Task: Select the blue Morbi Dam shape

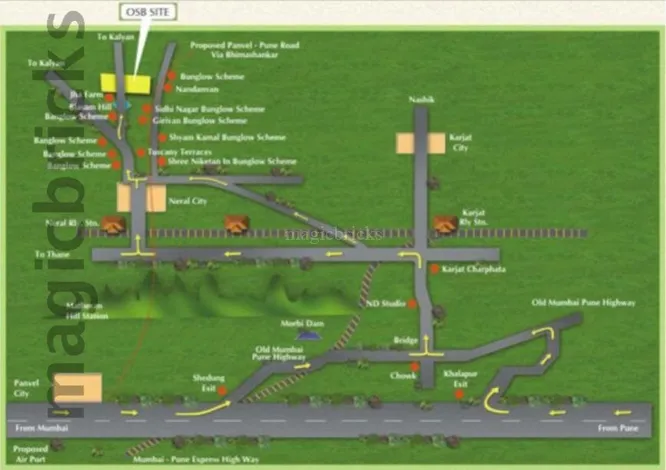Action: [x=311, y=337]
